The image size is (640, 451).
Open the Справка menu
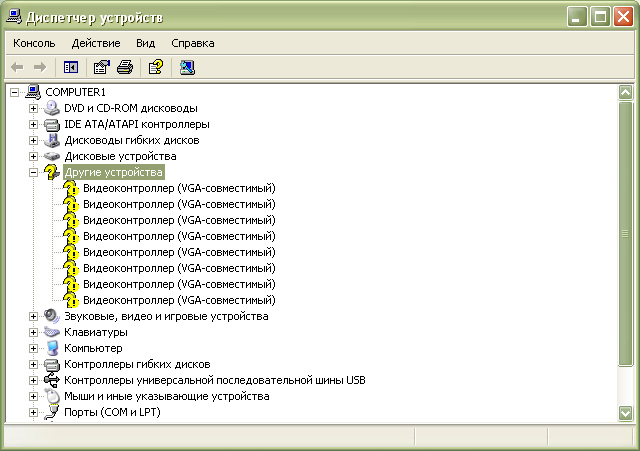click(x=193, y=43)
